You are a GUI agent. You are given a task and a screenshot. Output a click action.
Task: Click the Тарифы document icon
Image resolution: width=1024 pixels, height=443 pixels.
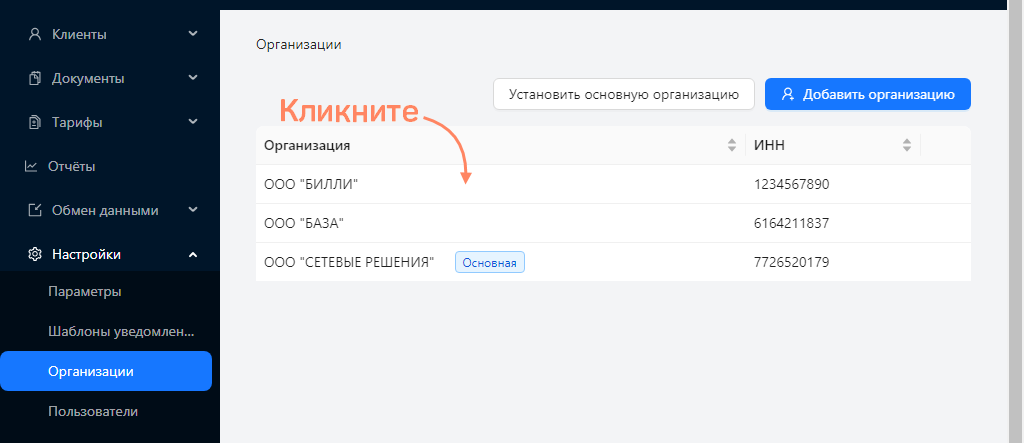[35, 122]
